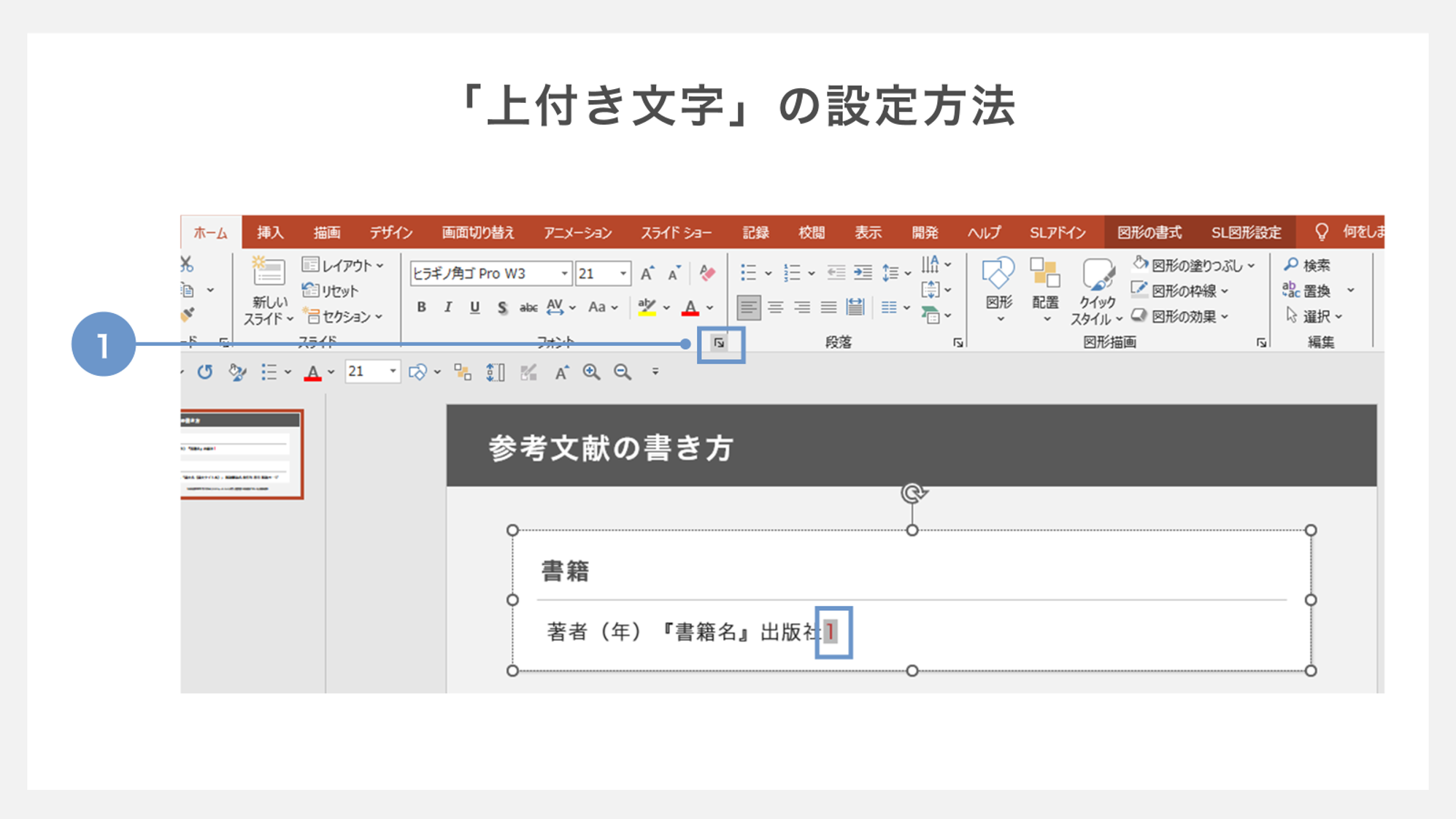This screenshot has height=819, width=1456.
Task: Click the font dialog launcher icon
Action: tap(720, 343)
